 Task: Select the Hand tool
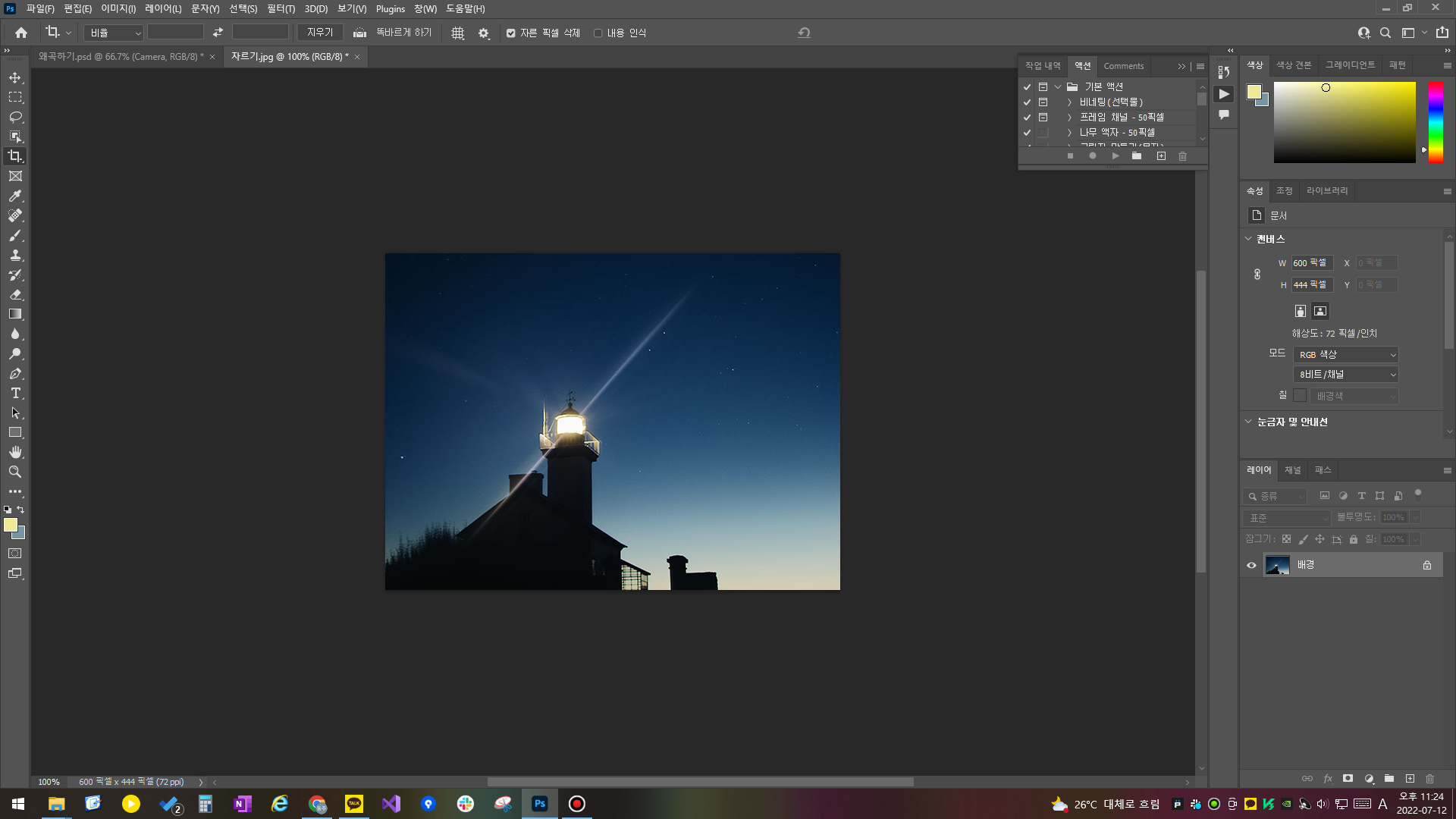[15, 452]
